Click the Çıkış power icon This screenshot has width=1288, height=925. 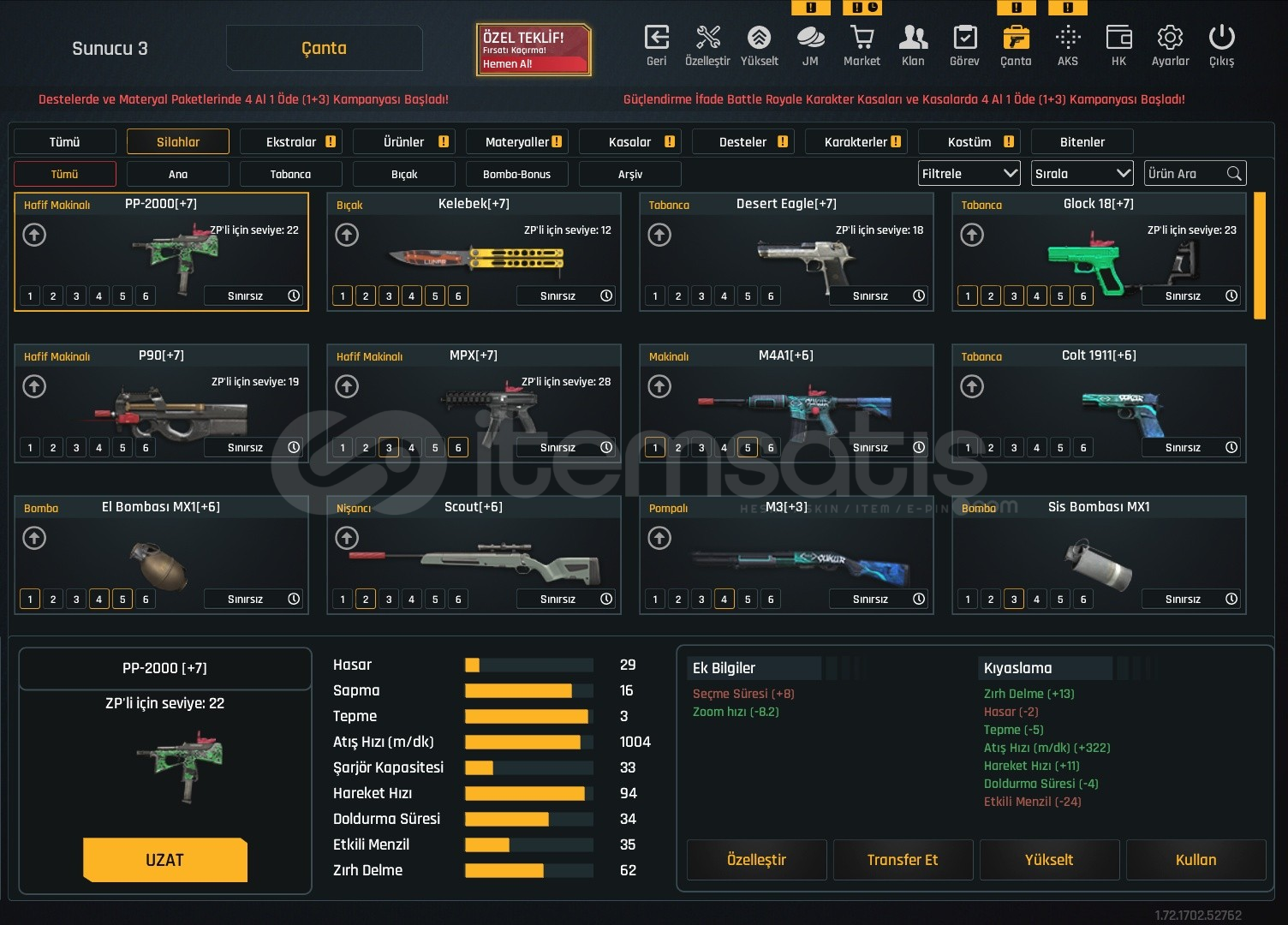pos(1221,38)
